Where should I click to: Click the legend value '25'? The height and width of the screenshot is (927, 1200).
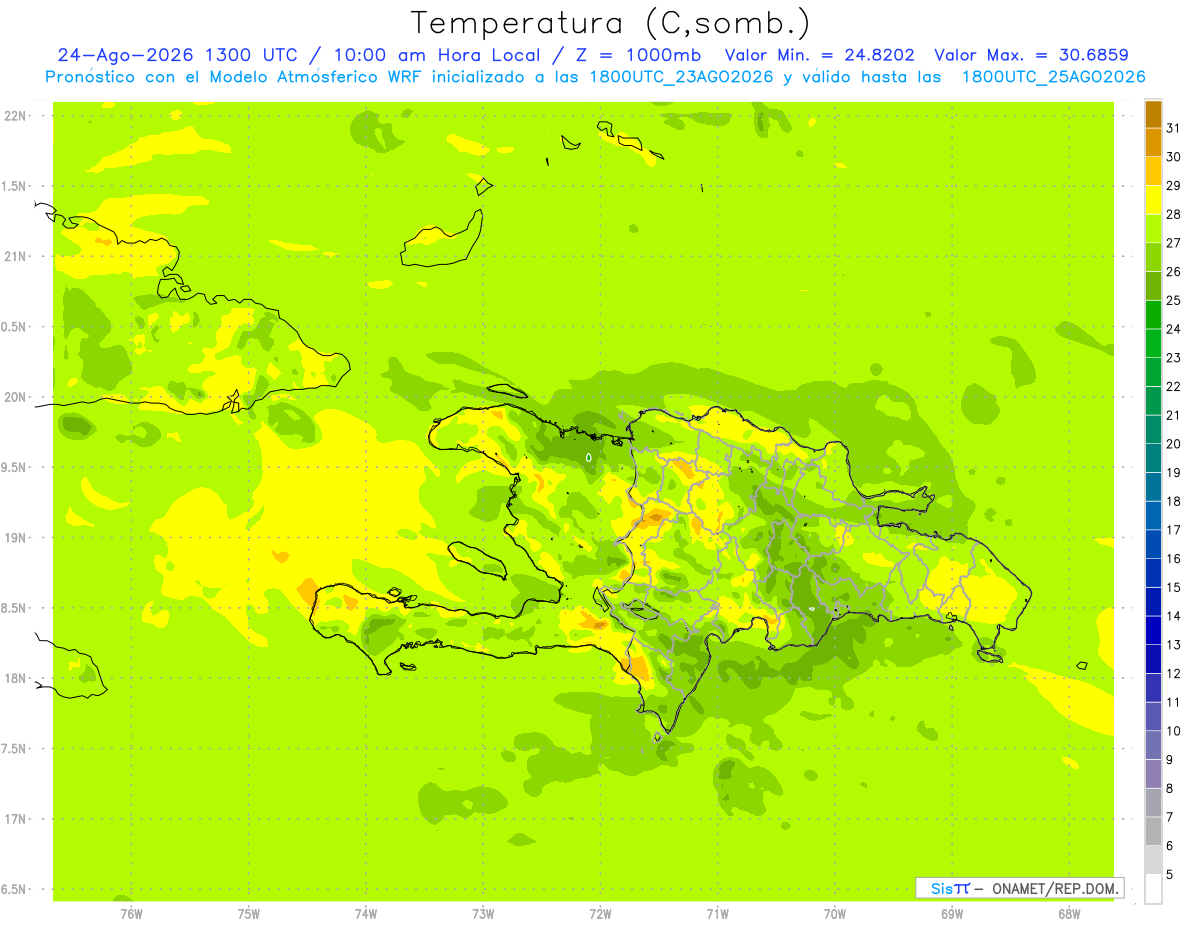1174,300
